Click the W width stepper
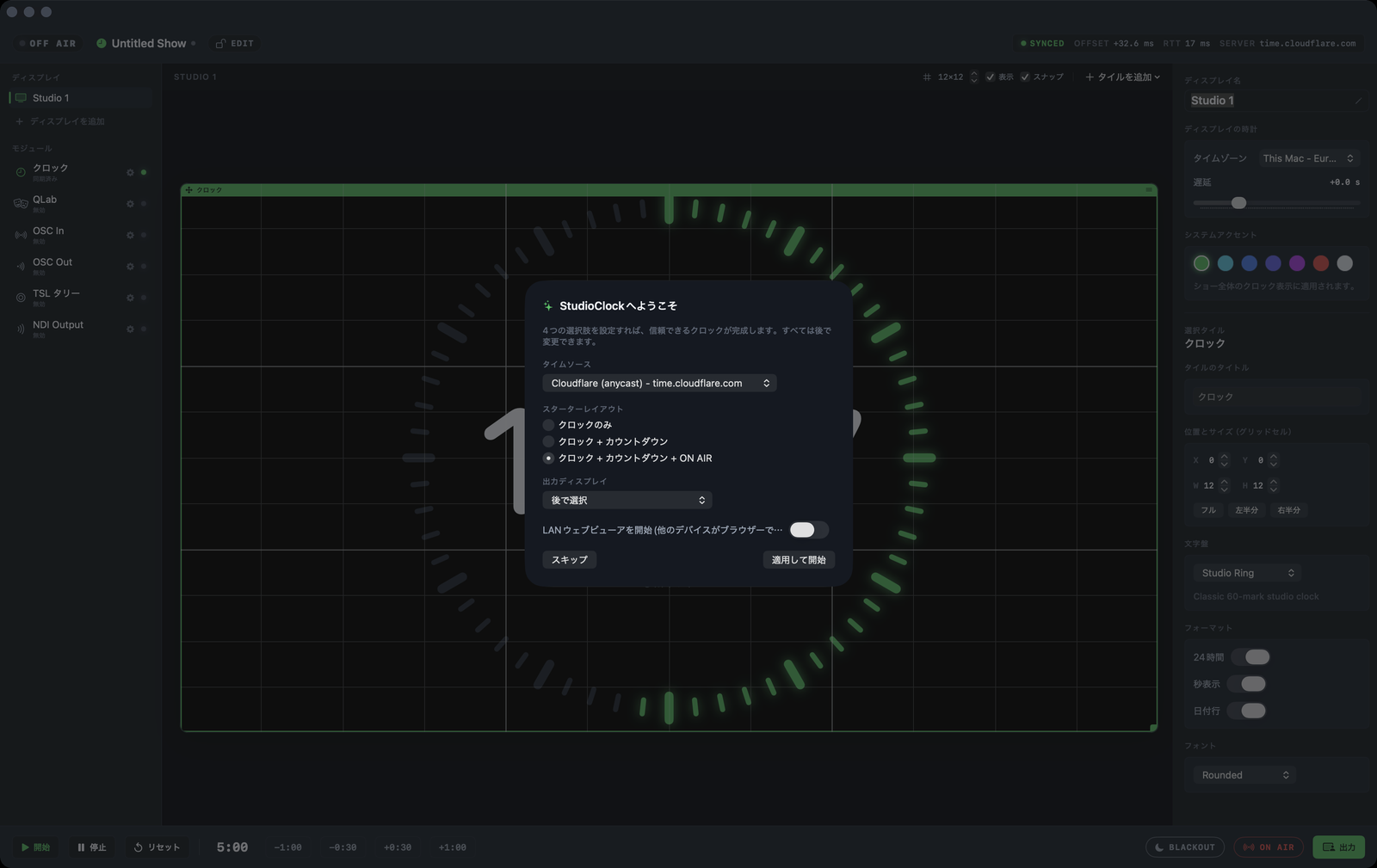This screenshot has height=868, width=1377. pos(1225,485)
